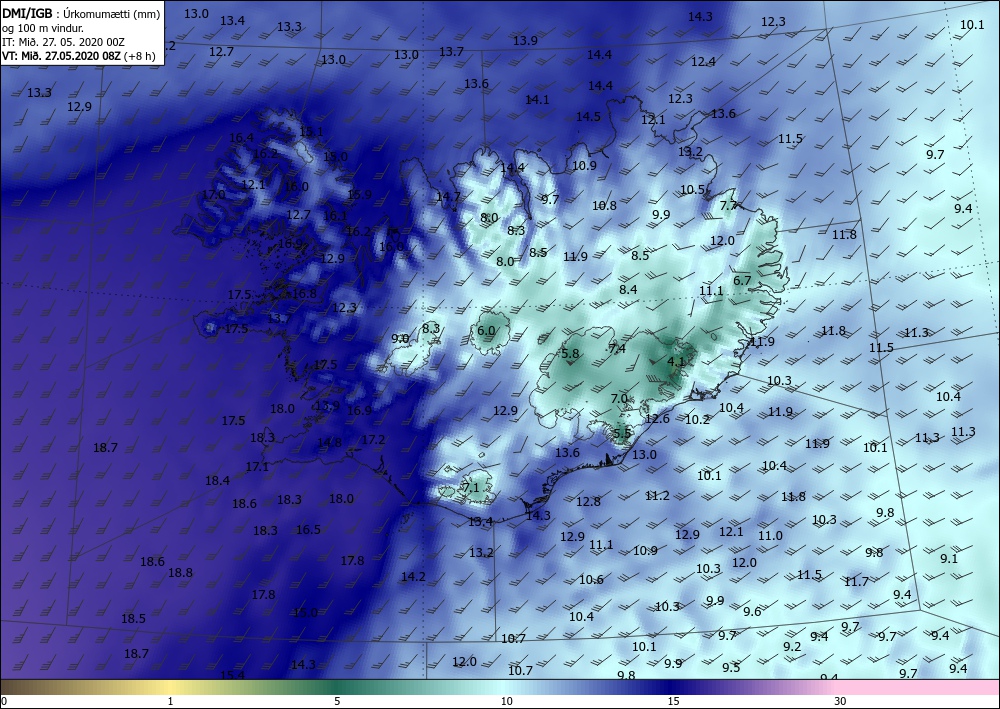Select the 11.7 value in the southeast ocean
The width and height of the screenshot is (1000, 709).
coord(856,581)
